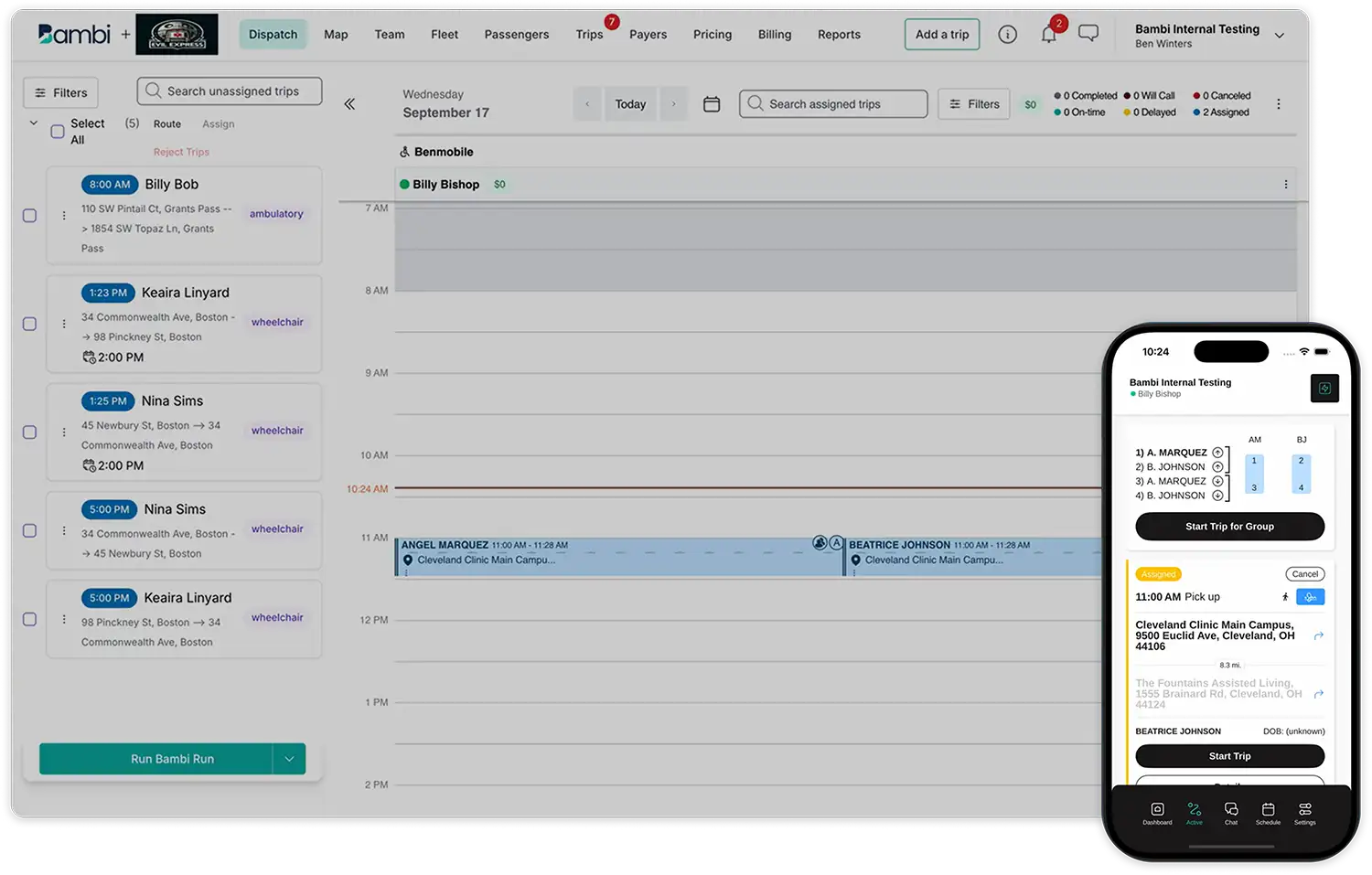Check the 5:00 PM Nina Sims trip checkbox
The height and width of the screenshot is (875, 1372).
[29, 530]
